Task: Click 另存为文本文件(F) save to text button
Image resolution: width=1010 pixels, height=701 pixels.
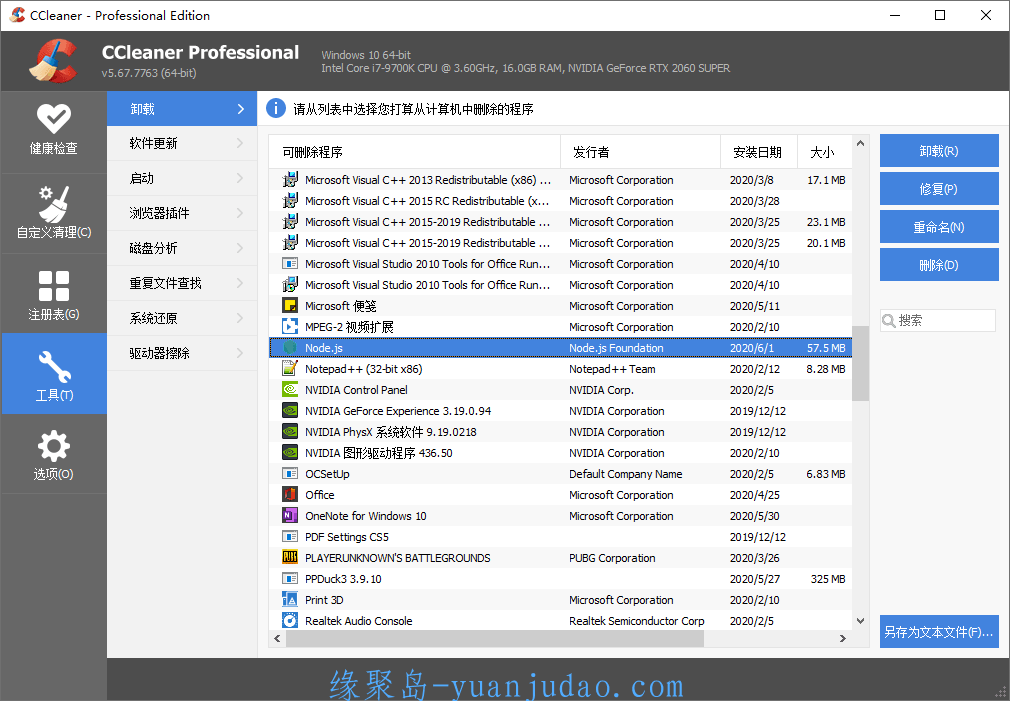Action: [x=939, y=631]
